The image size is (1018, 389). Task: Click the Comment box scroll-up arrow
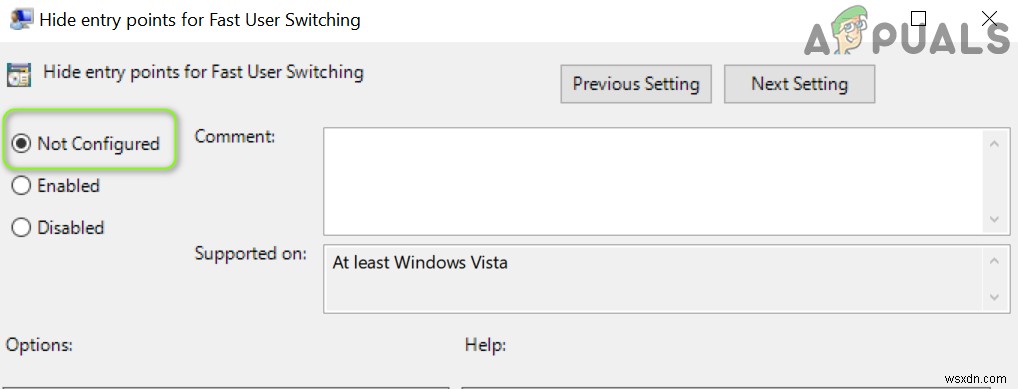(994, 144)
